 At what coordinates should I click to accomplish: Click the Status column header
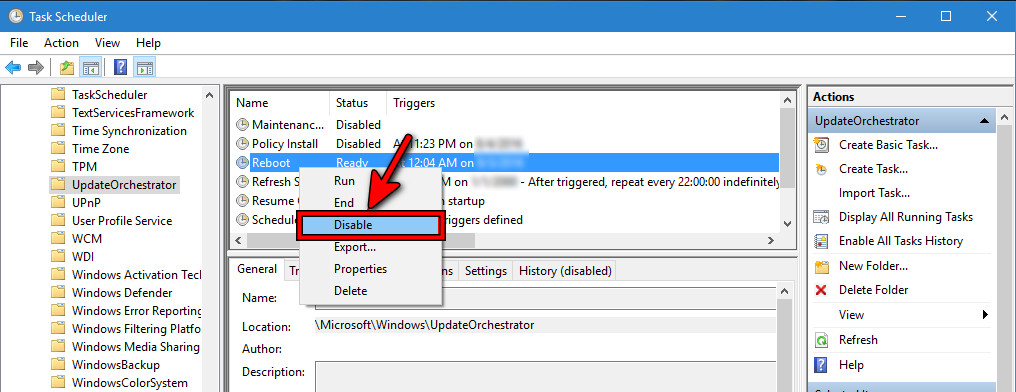pyautogui.click(x=358, y=103)
